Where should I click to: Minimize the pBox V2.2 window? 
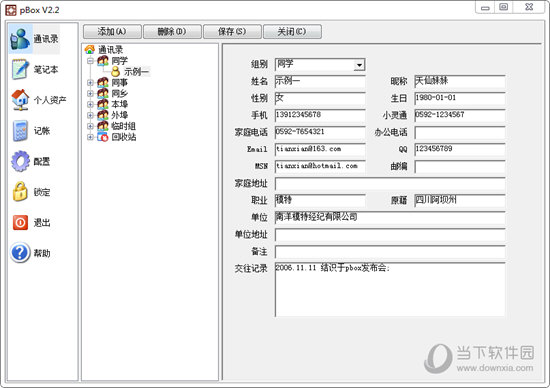point(485,7)
